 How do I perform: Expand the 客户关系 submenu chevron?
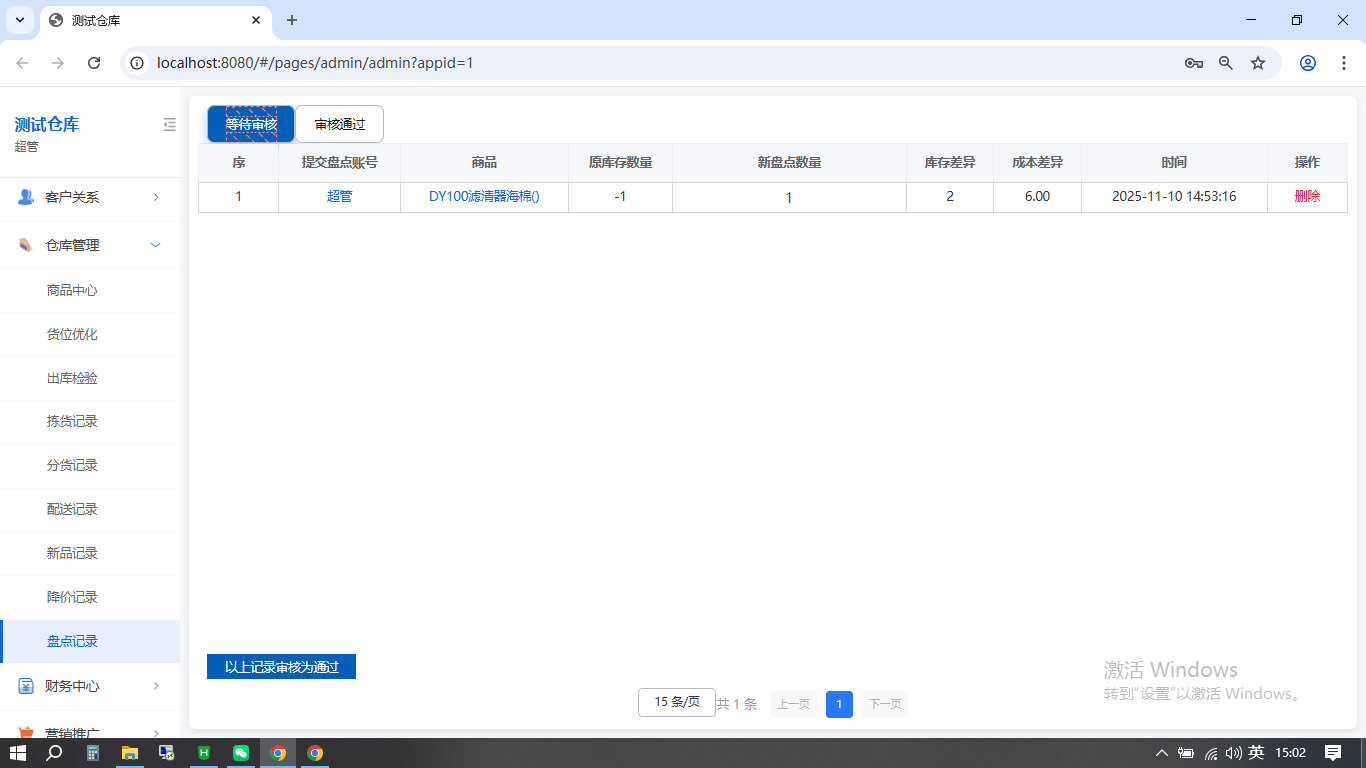coord(156,197)
